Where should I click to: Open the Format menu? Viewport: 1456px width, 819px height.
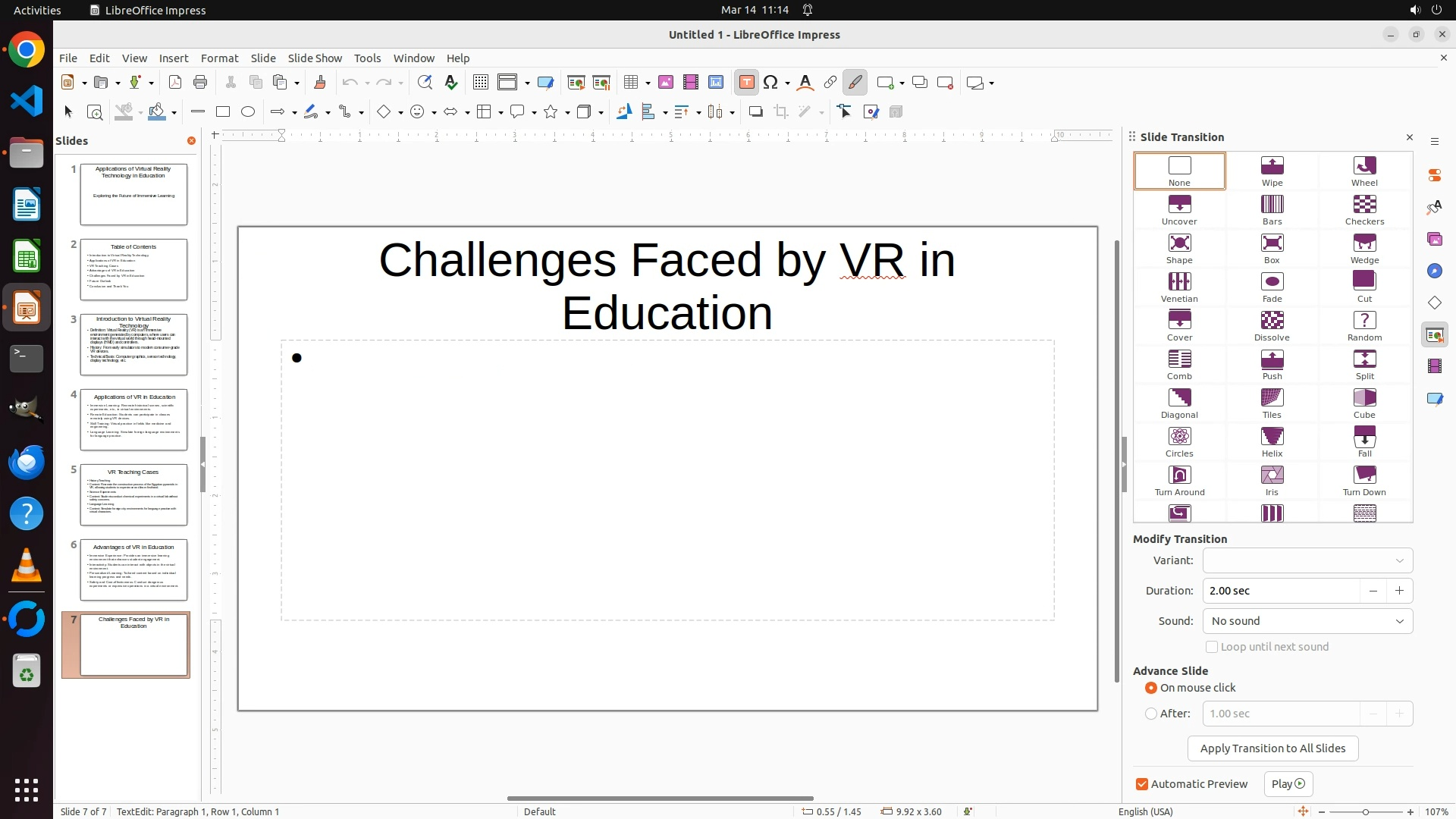pos(219,58)
